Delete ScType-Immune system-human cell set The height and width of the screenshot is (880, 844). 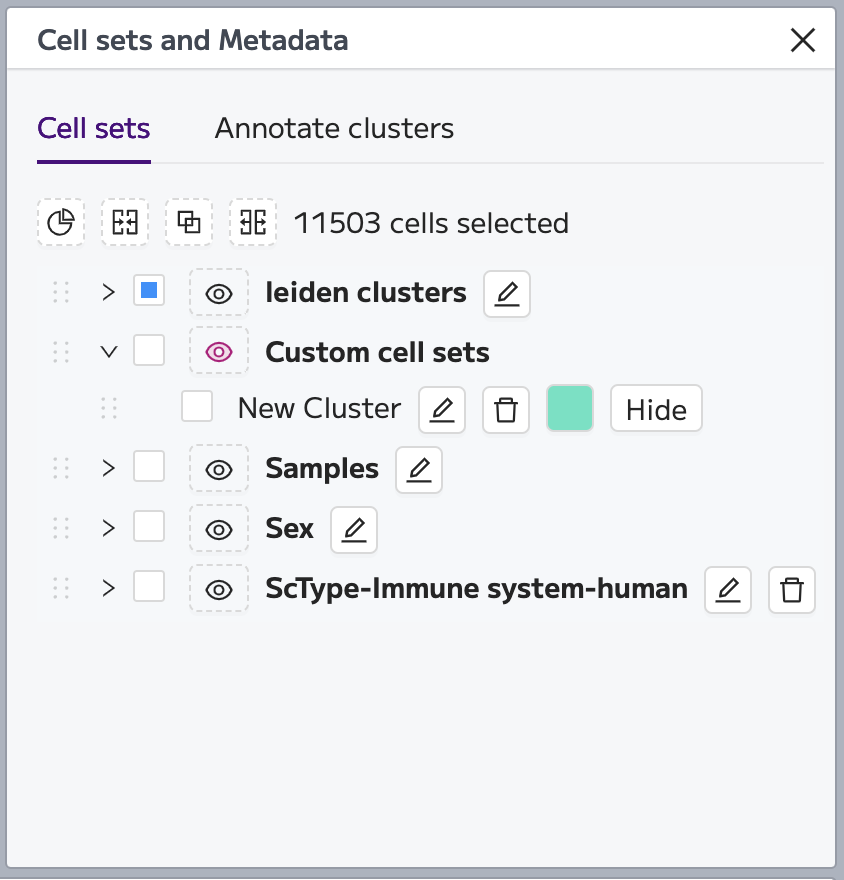click(x=792, y=590)
